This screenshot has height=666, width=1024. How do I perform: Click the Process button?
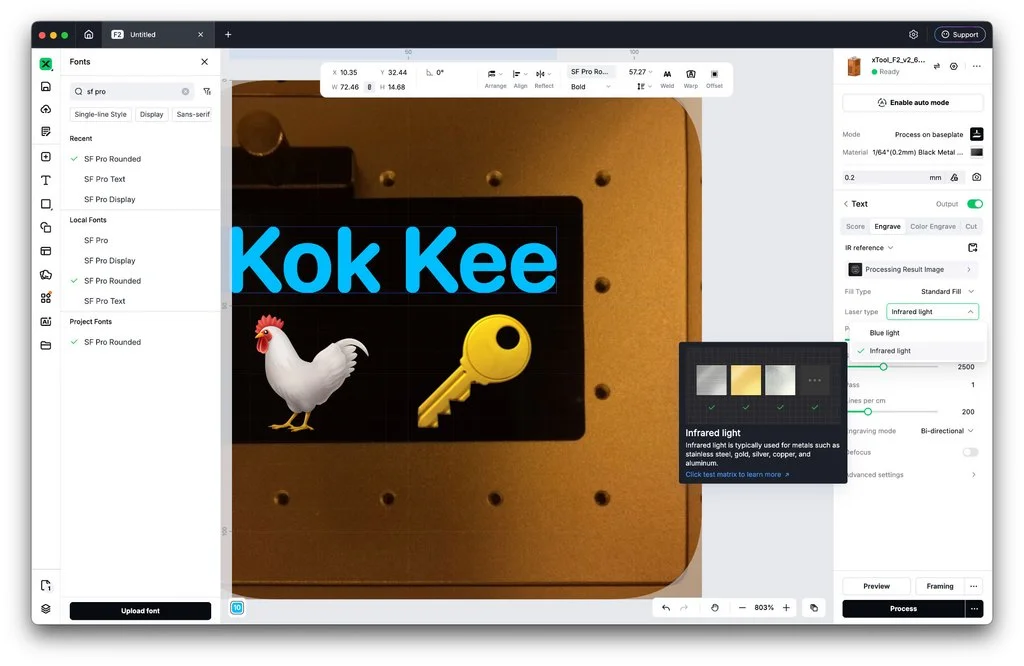[x=903, y=609]
